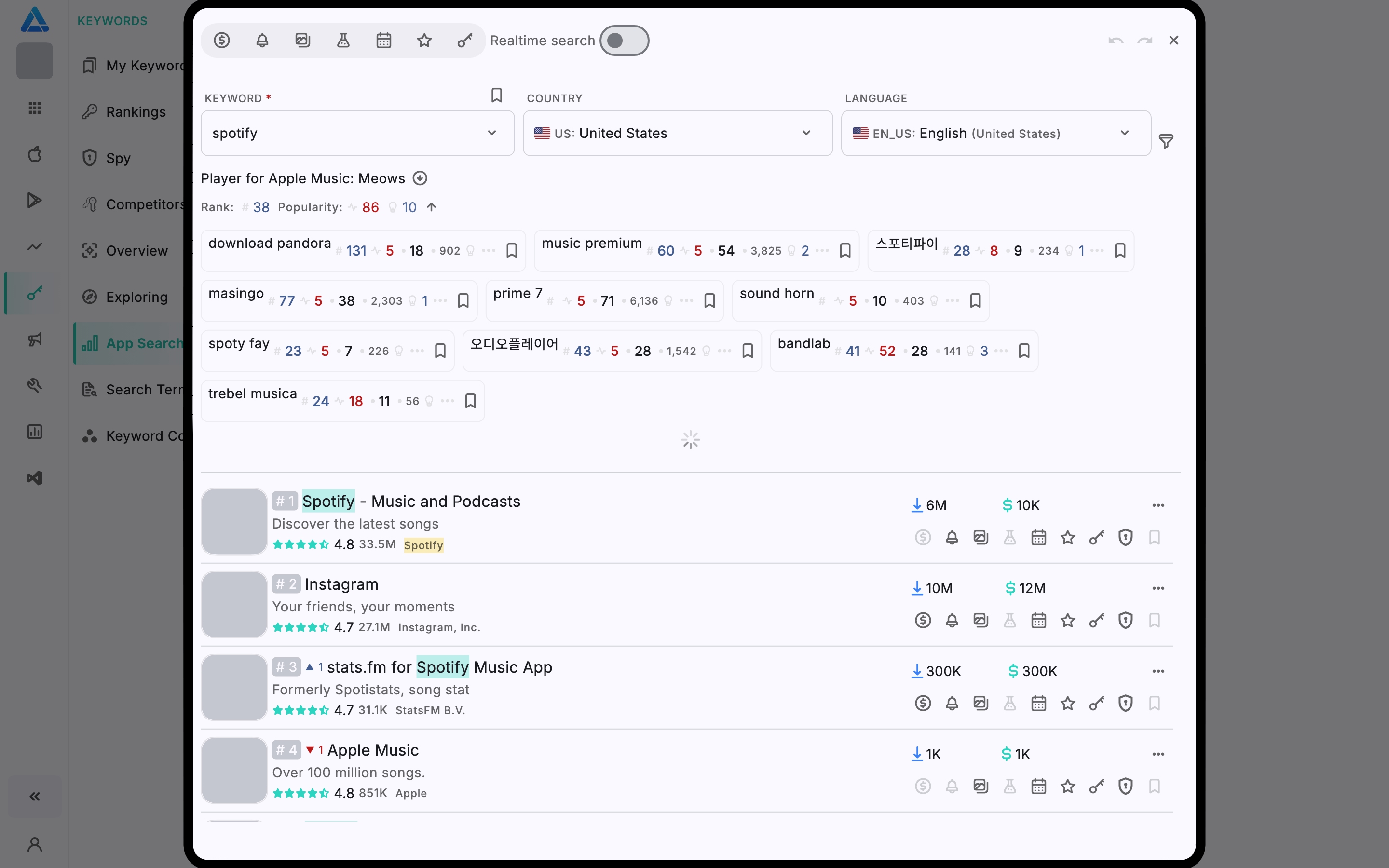Click the filter funnel icon

point(1166,141)
